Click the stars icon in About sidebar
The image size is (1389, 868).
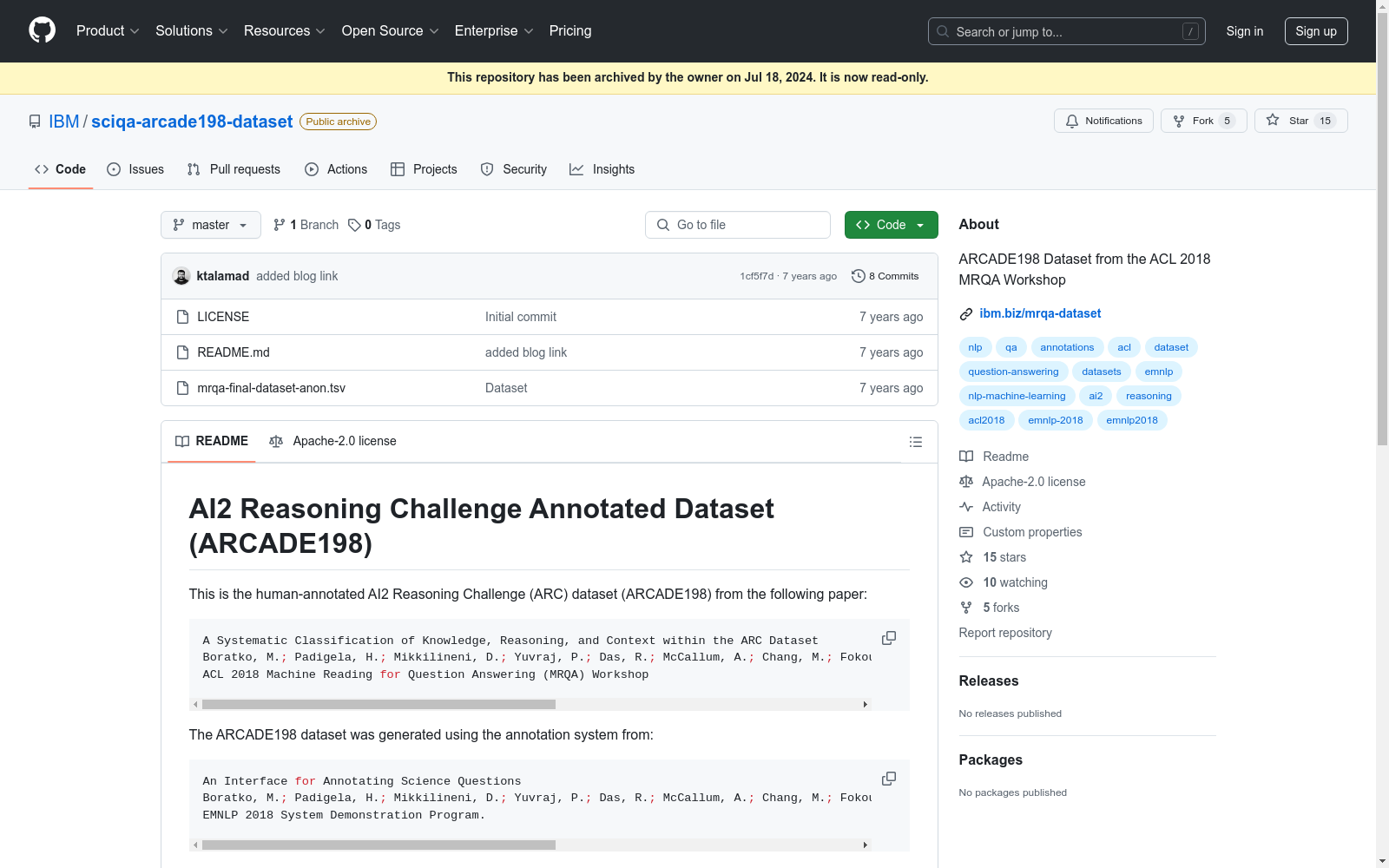click(966, 557)
